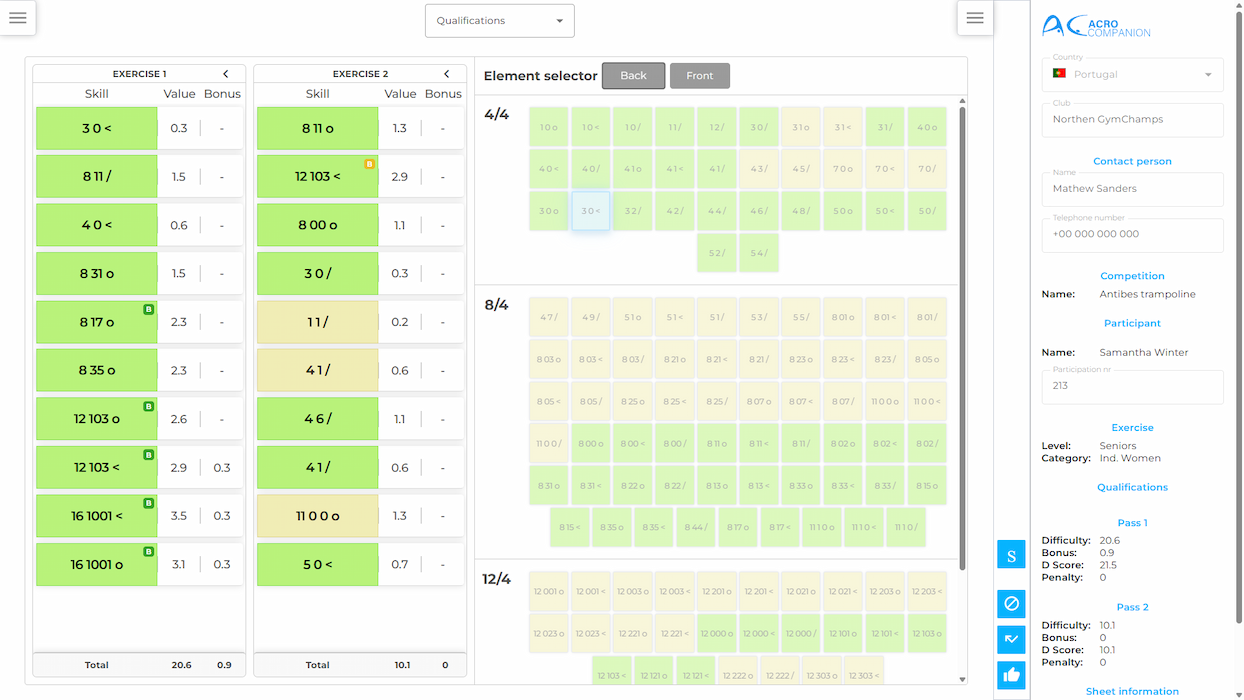Click the 16 1001 < skill in Exercise 1

tap(97, 516)
